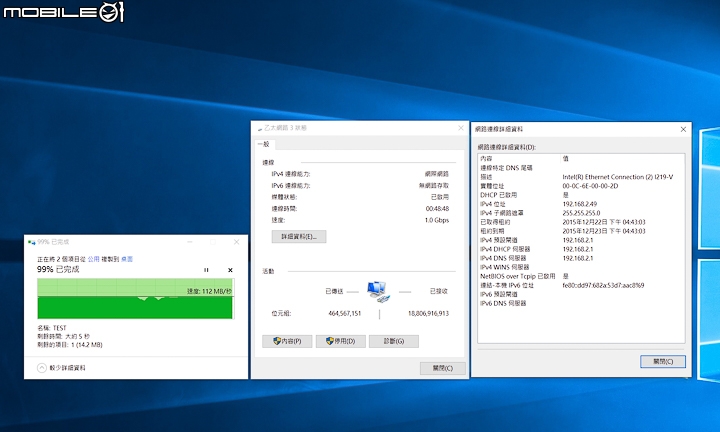The height and width of the screenshot is (432, 720).
Task: Click the network computers activity icon
Action: point(378,292)
